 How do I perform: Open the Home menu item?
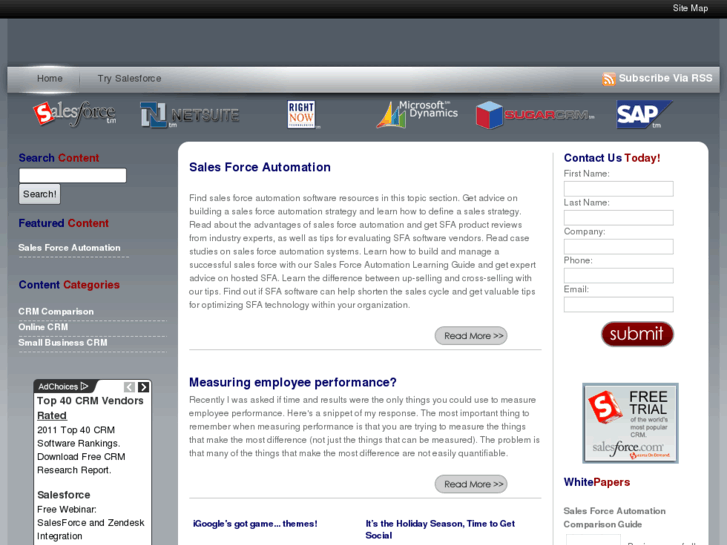tap(50, 78)
